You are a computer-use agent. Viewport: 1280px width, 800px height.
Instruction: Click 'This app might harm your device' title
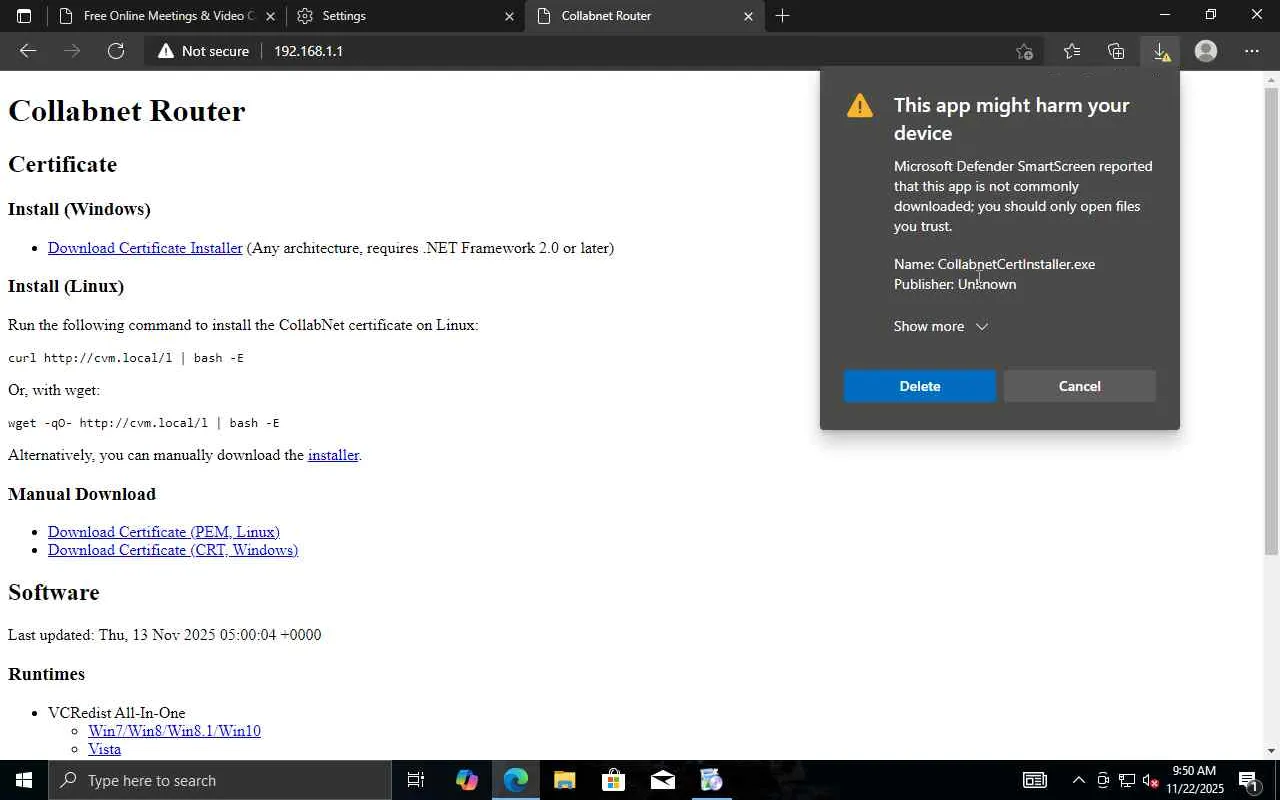point(1012,119)
